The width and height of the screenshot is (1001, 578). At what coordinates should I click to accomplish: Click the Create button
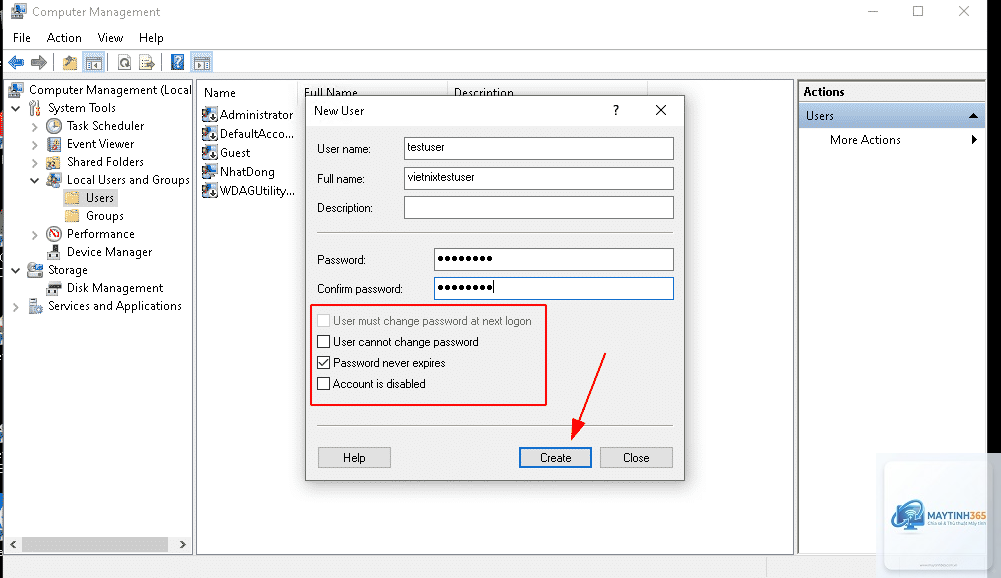pyautogui.click(x=555, y=457)
